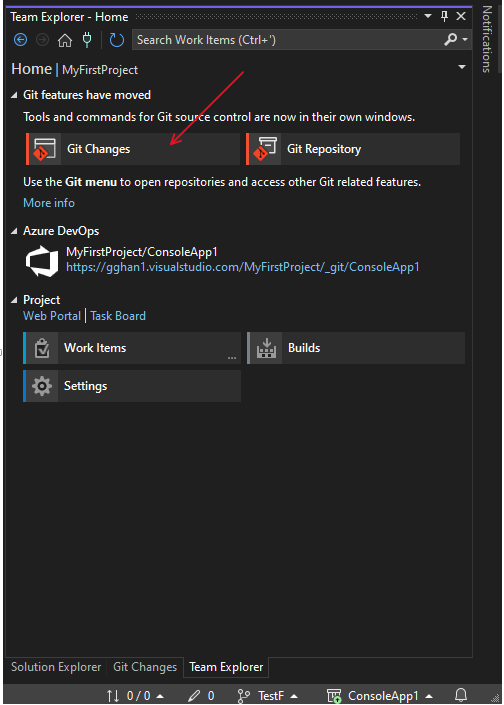Open Git Repository window button
Image resolution: width=504 pixels, height=705 pixels.
tap(353, 149)
